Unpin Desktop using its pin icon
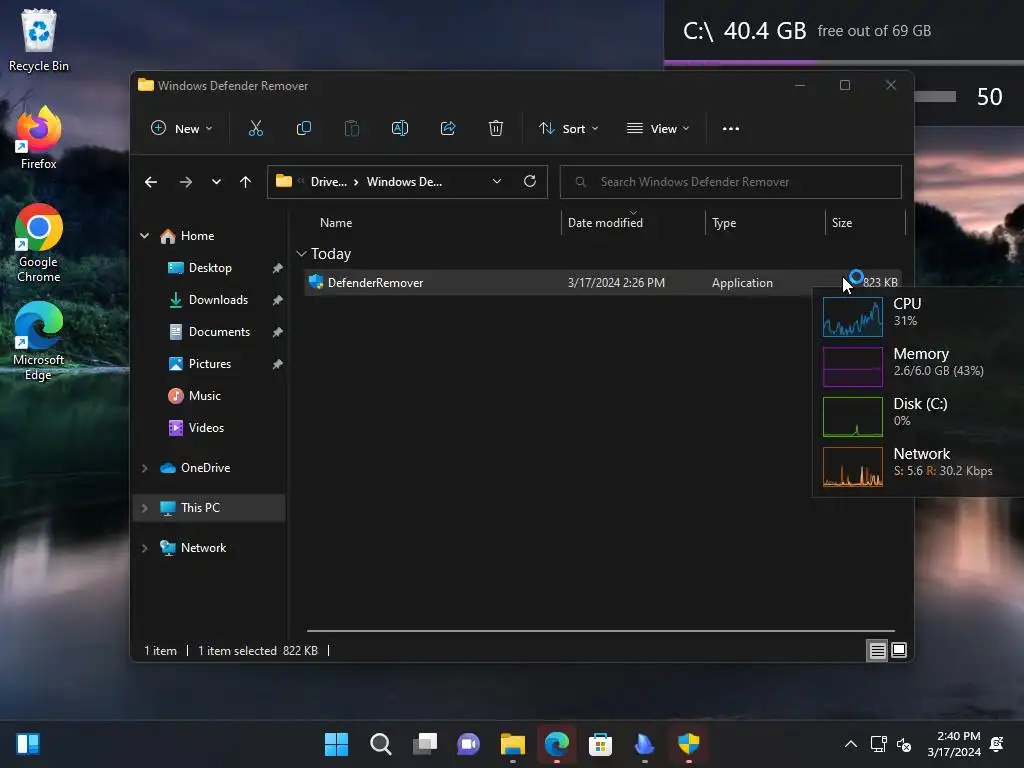This screenshot has height=768, width=1024. (x=278, y=268)
